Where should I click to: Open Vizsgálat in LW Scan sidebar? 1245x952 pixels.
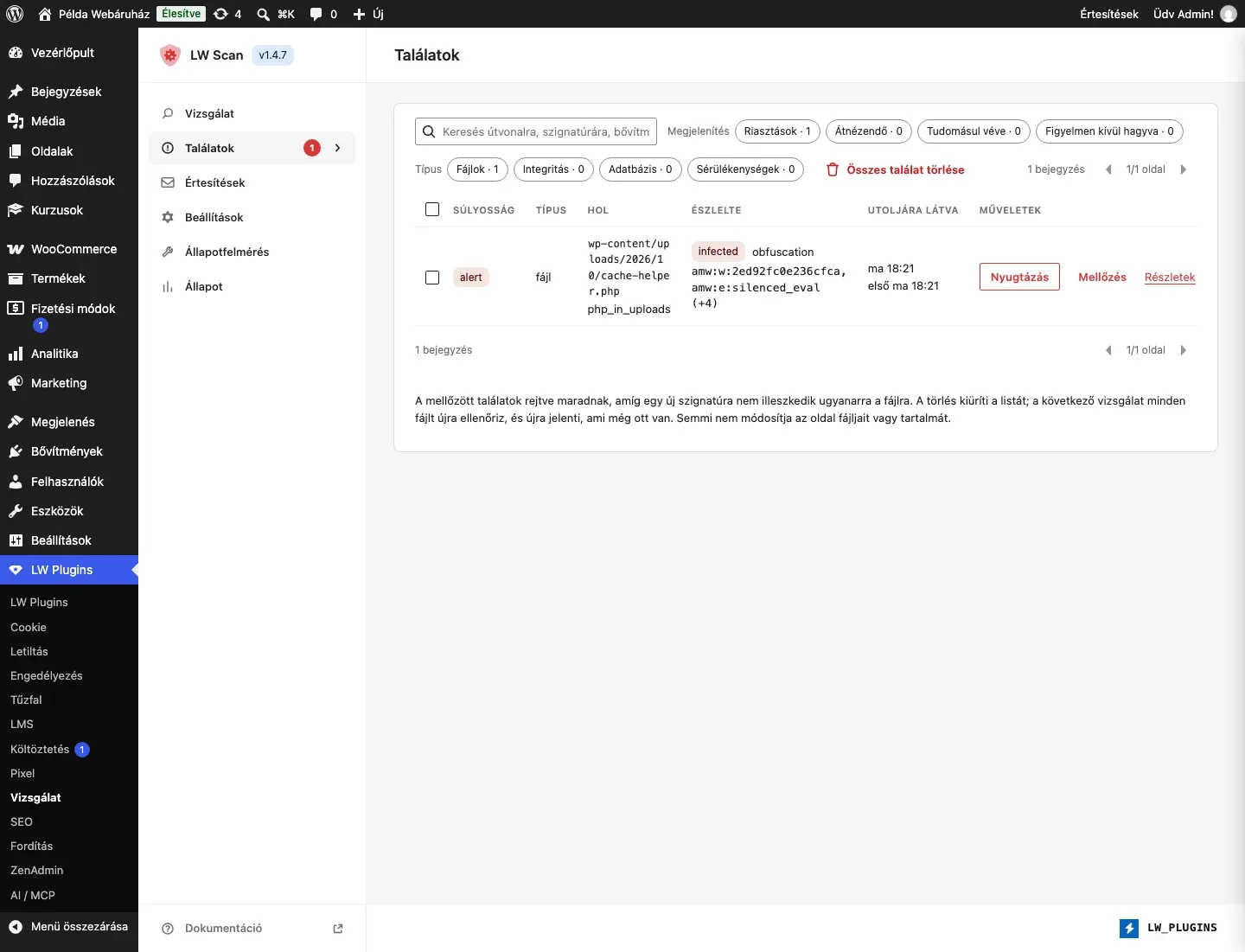click(252, 113)
